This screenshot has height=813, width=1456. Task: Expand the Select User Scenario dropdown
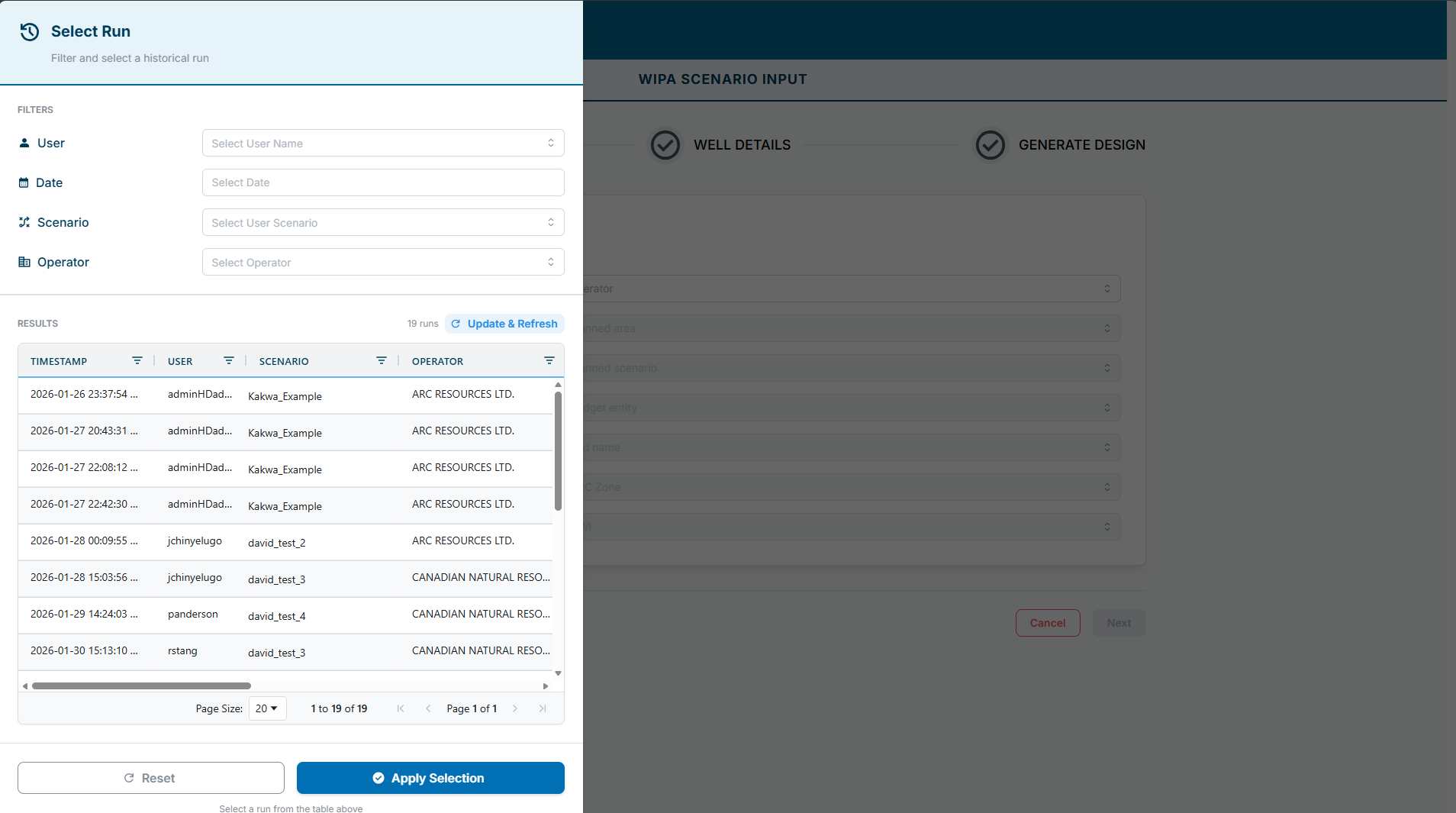(383, 223)
